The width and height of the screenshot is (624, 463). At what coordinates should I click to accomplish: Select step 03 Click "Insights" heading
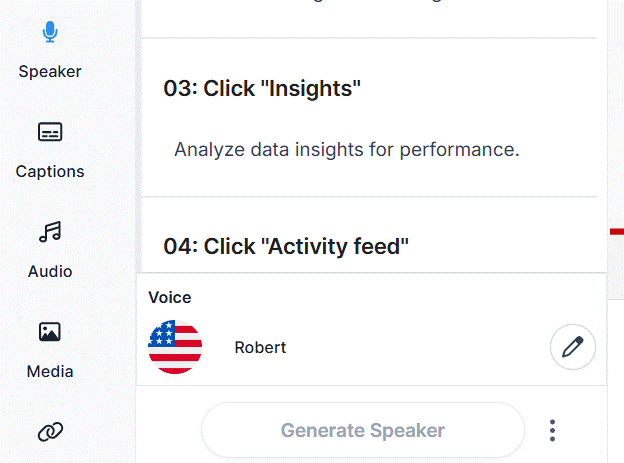point(262,88)
